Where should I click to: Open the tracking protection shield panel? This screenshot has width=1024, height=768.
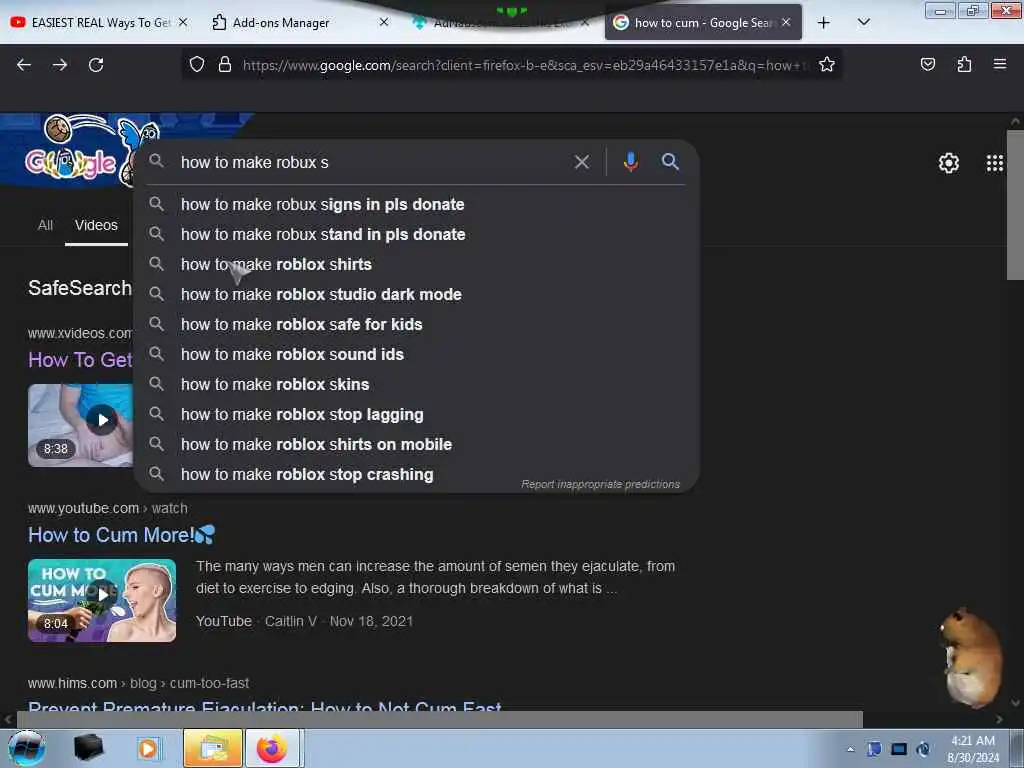pyautogui.click(x=197, y=64)
